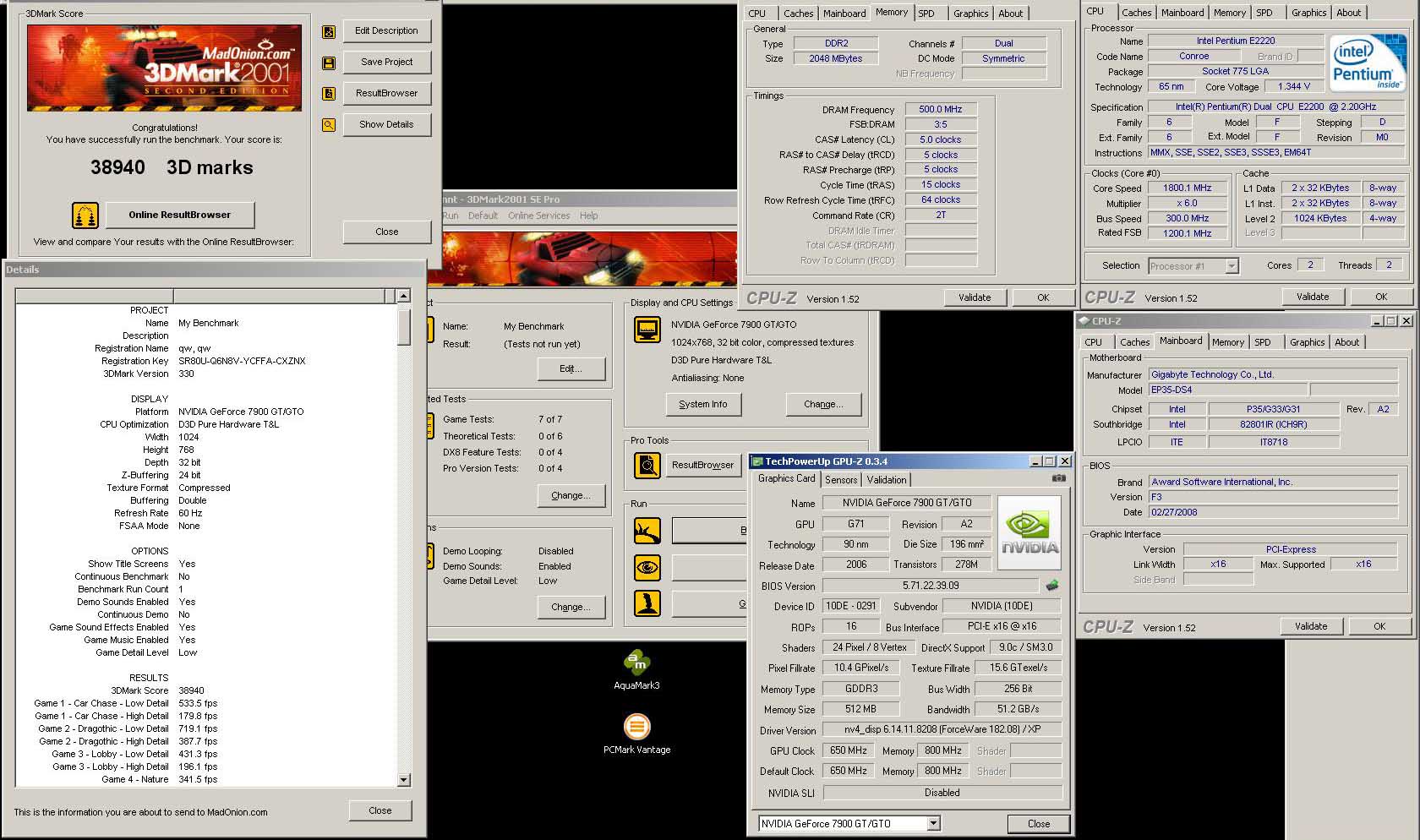Image resolution: width=1420 pixels, height=840 pixels.
Task: Click the Gigabyte Technology manufacturer field
Action: pos(1274,374)
